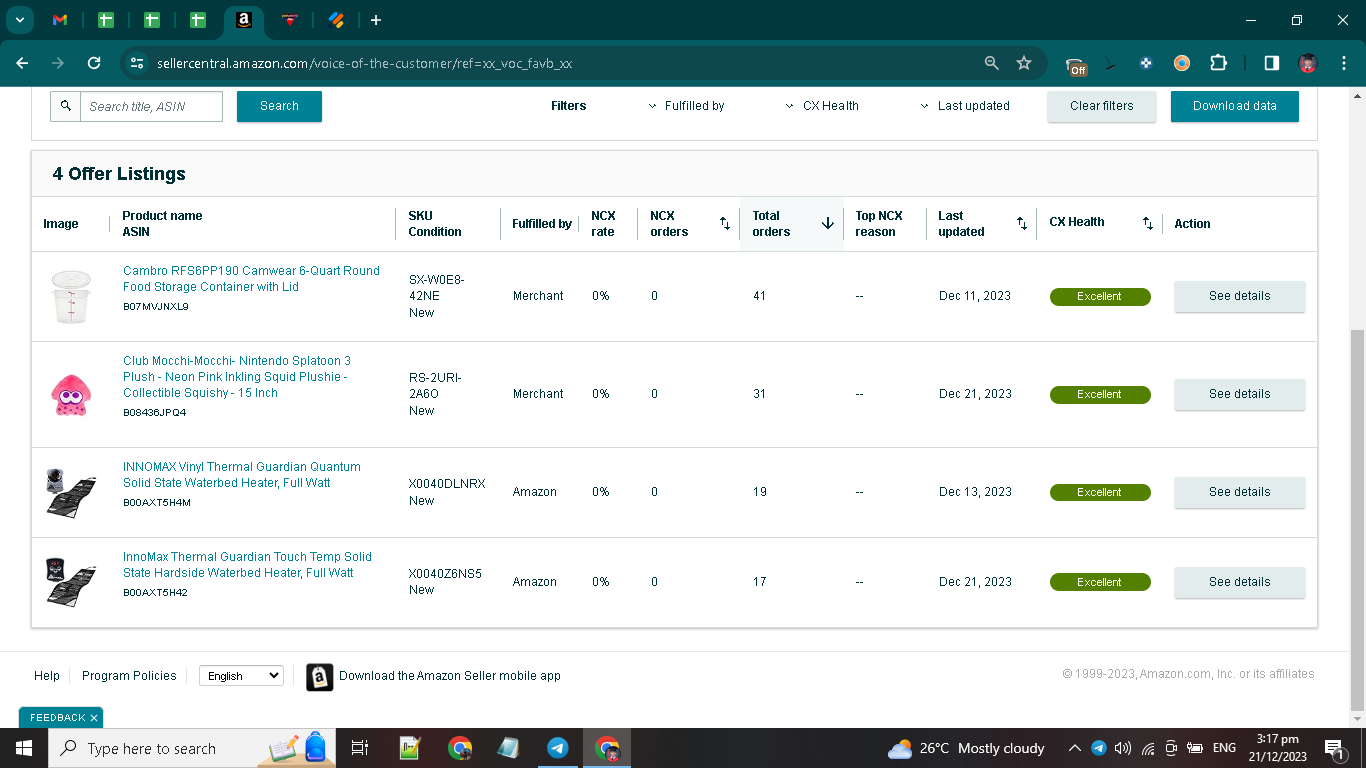Click the Excellent badge for the Cambro listing
Image resolution: width=1366 pixels, height=768 pixels.
(1100, 297)
